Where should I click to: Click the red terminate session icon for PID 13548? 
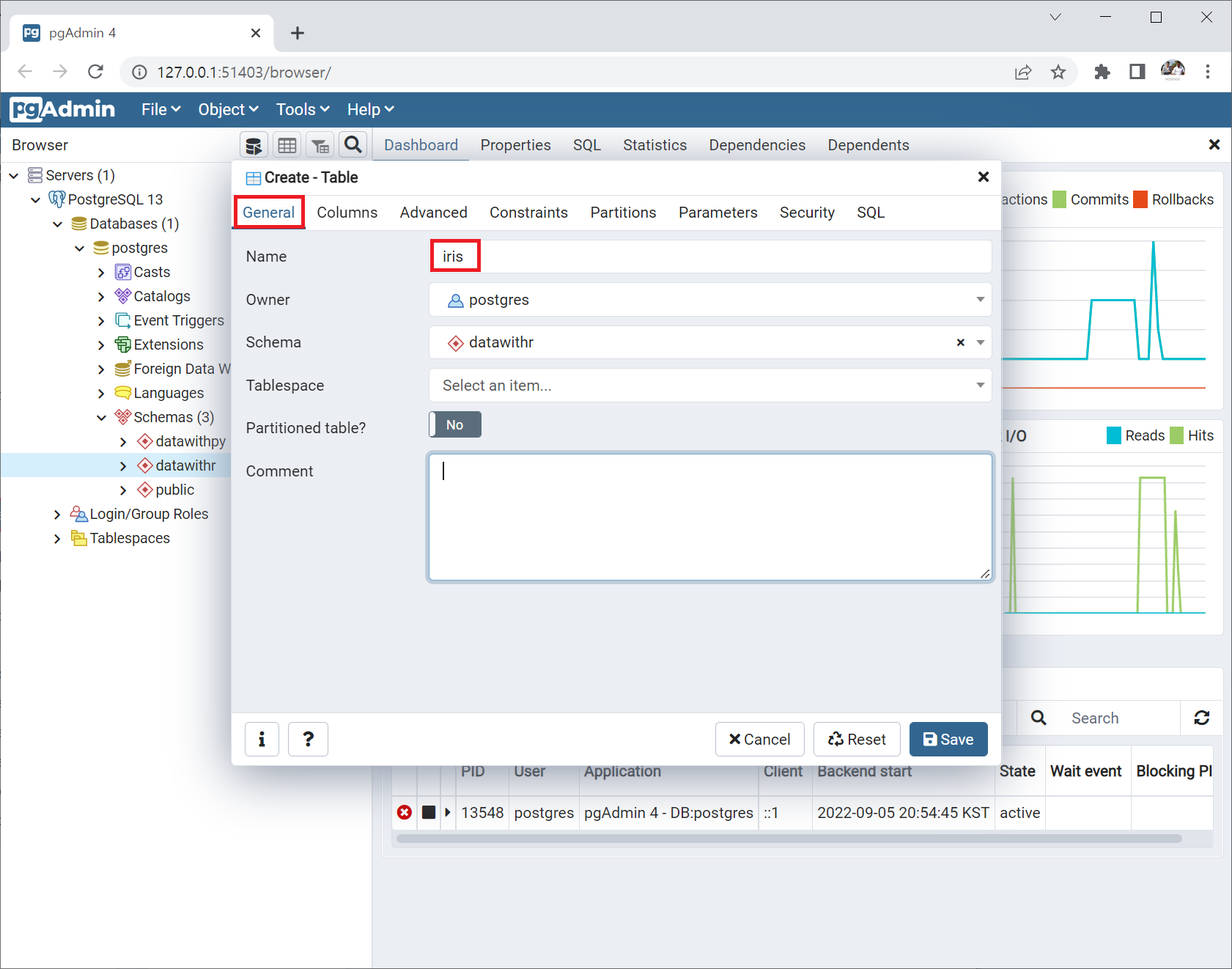(405, 812)
